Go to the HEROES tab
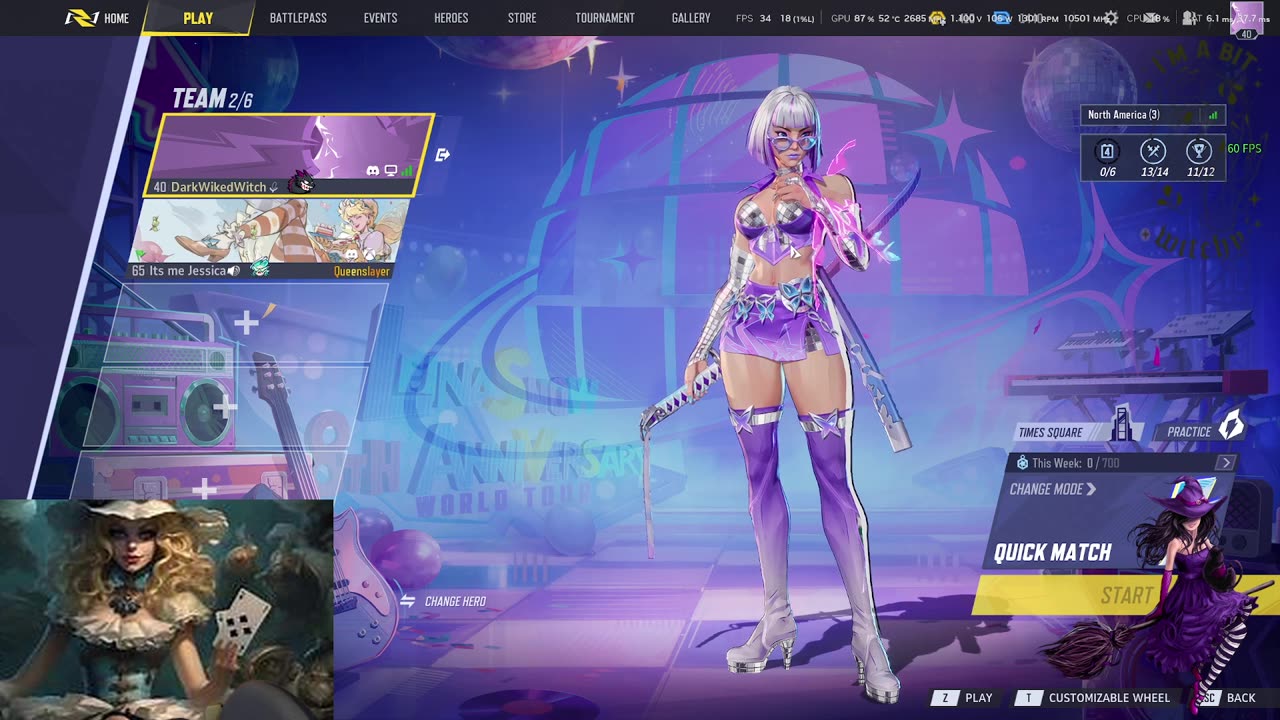This screenshot has height=720, width=1280. pos(451,18)
